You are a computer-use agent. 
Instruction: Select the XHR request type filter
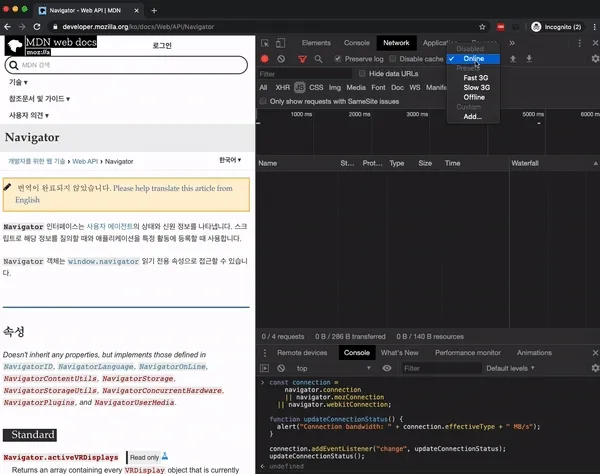(x=283, y=88)
